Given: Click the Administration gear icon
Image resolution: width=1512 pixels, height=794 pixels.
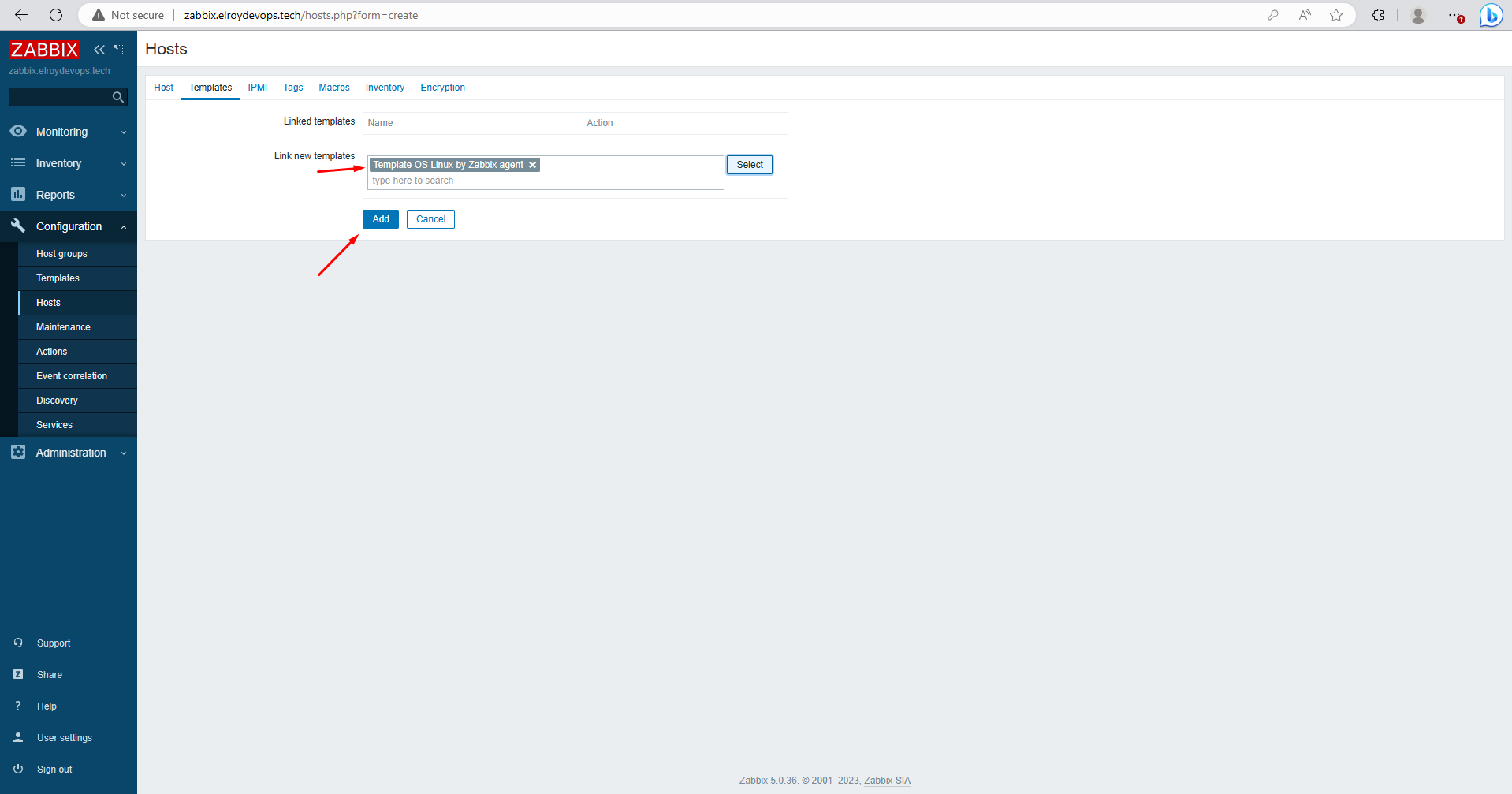Looking at the screenshot, I should (18, 452).
